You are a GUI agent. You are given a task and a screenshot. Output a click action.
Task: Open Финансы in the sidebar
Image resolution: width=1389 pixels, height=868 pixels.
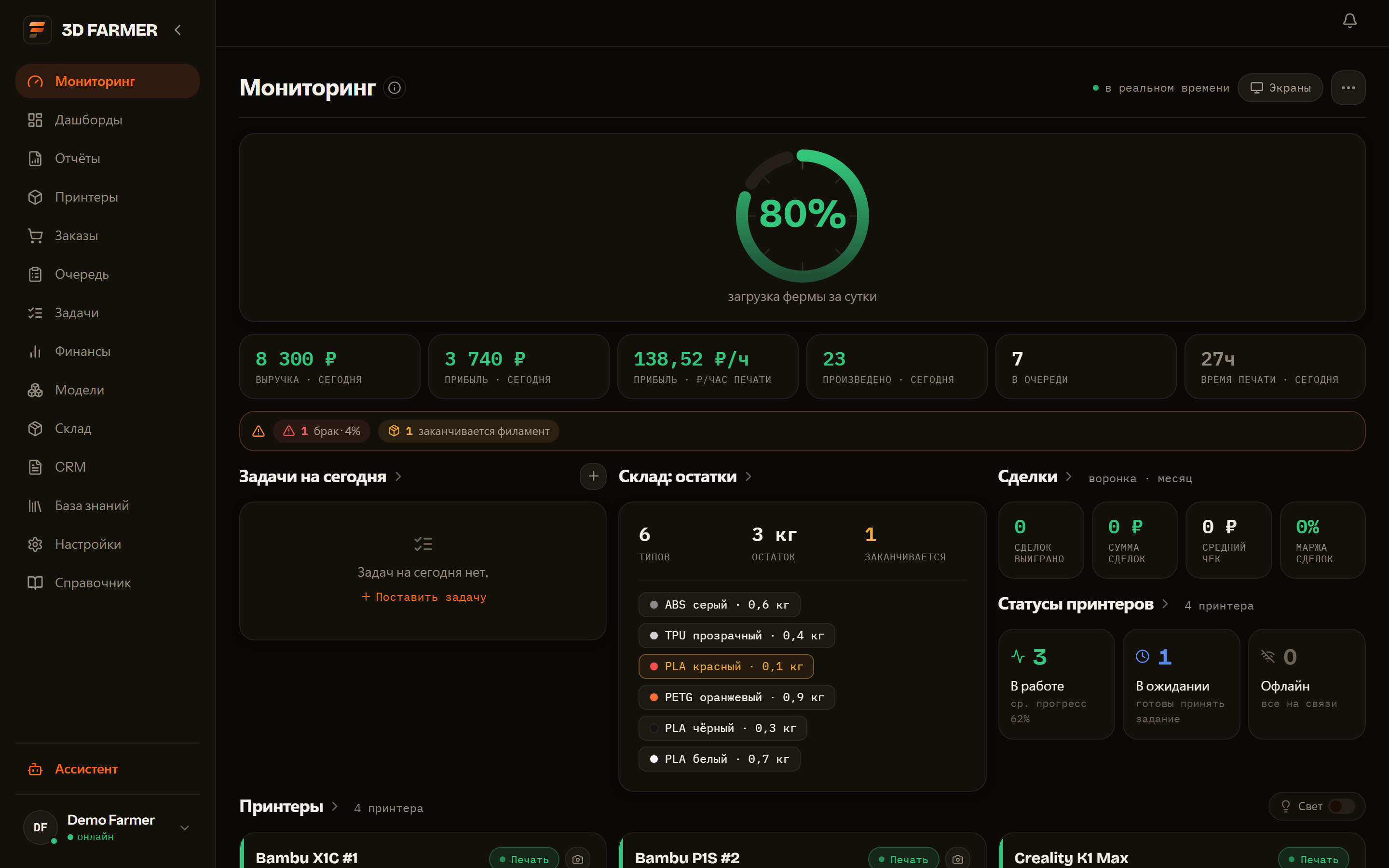pos(108,352)
